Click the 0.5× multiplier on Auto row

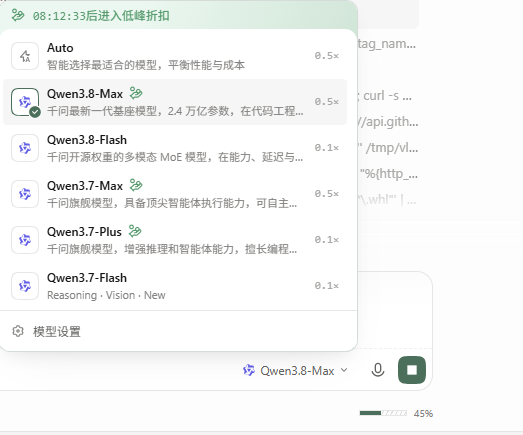point(327,56)
